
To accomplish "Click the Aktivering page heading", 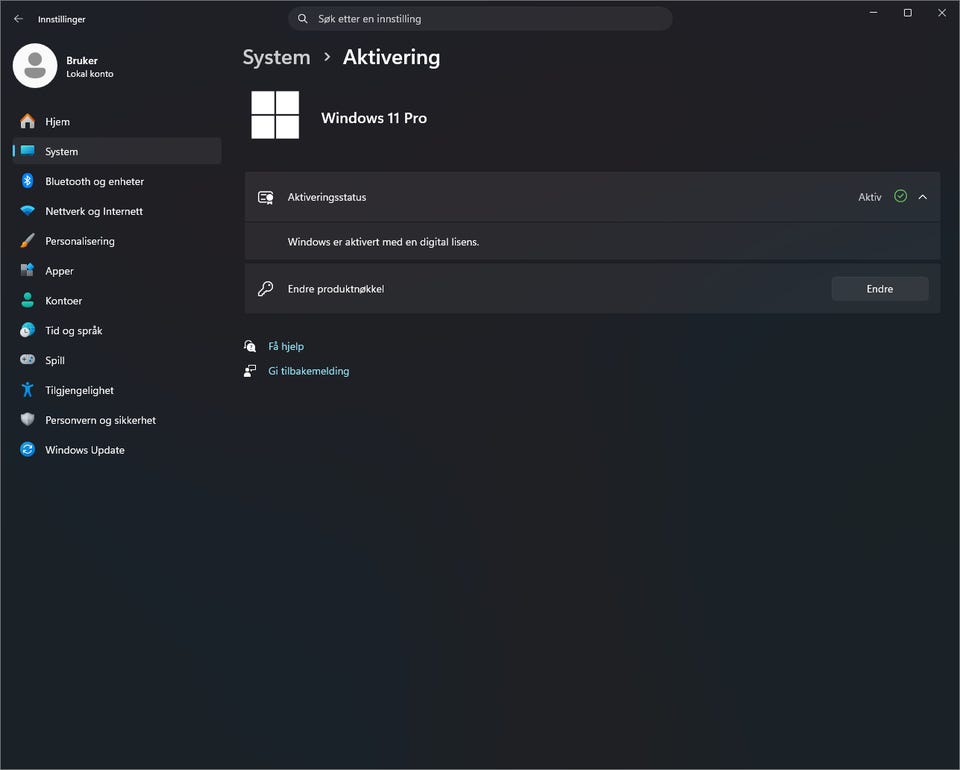I will (391, 58).
